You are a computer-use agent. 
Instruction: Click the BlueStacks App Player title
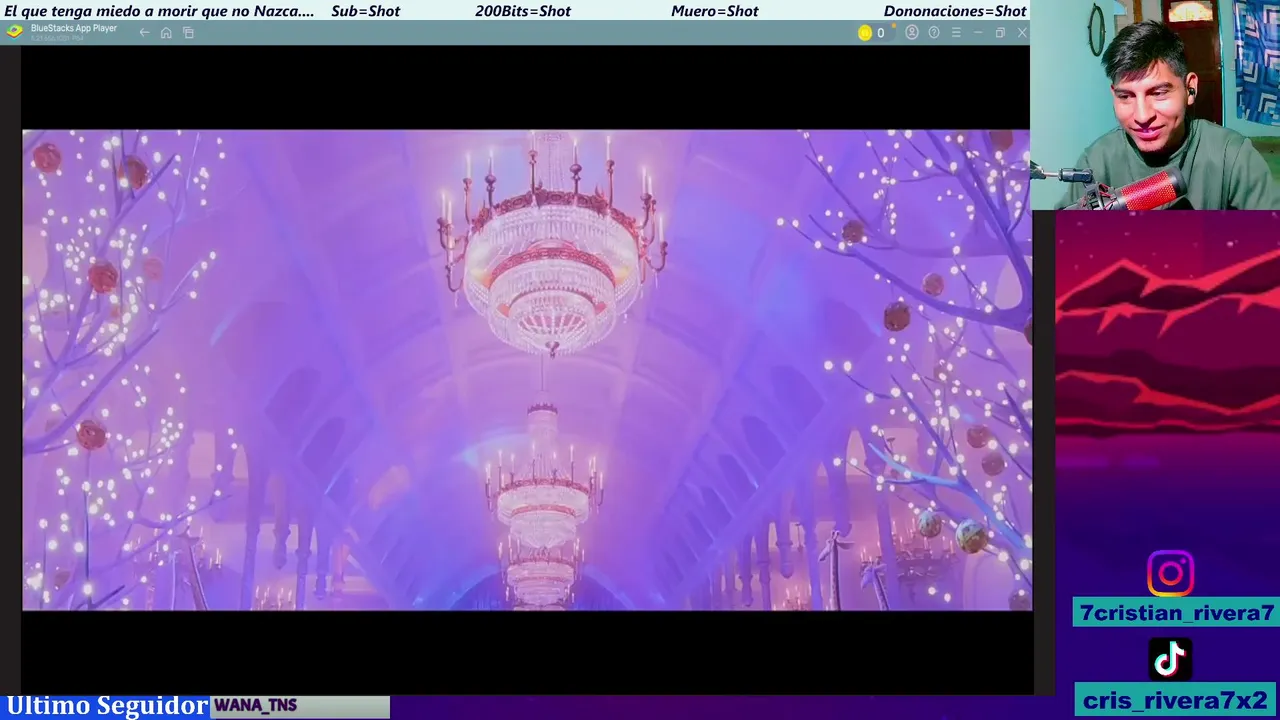point(74,28)
